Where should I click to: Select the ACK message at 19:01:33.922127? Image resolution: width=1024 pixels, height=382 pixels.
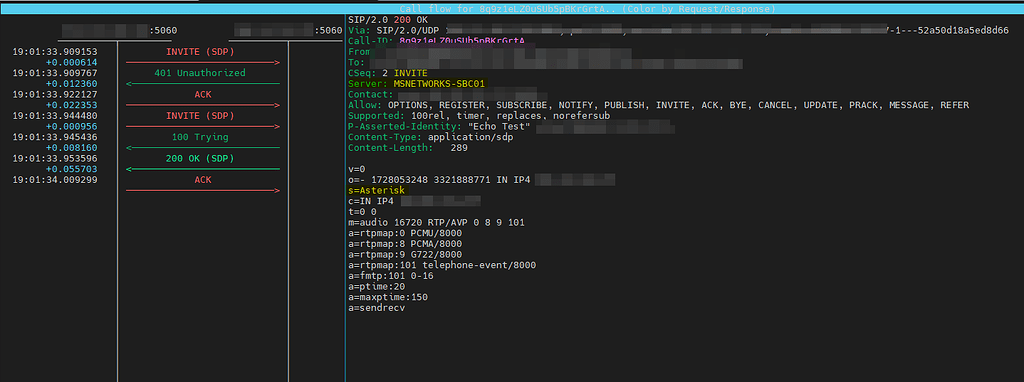[x=202, y=95]
